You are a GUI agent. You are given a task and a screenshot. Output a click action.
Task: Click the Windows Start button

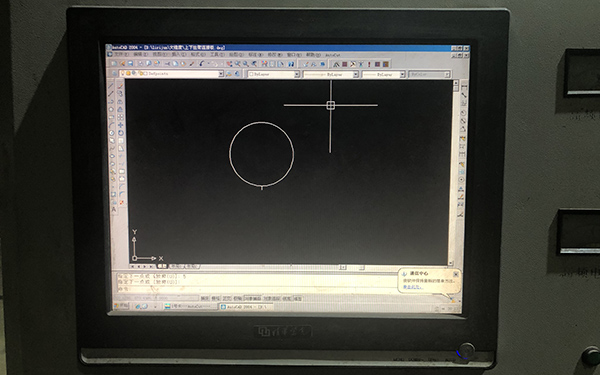[x=121, y=306]
